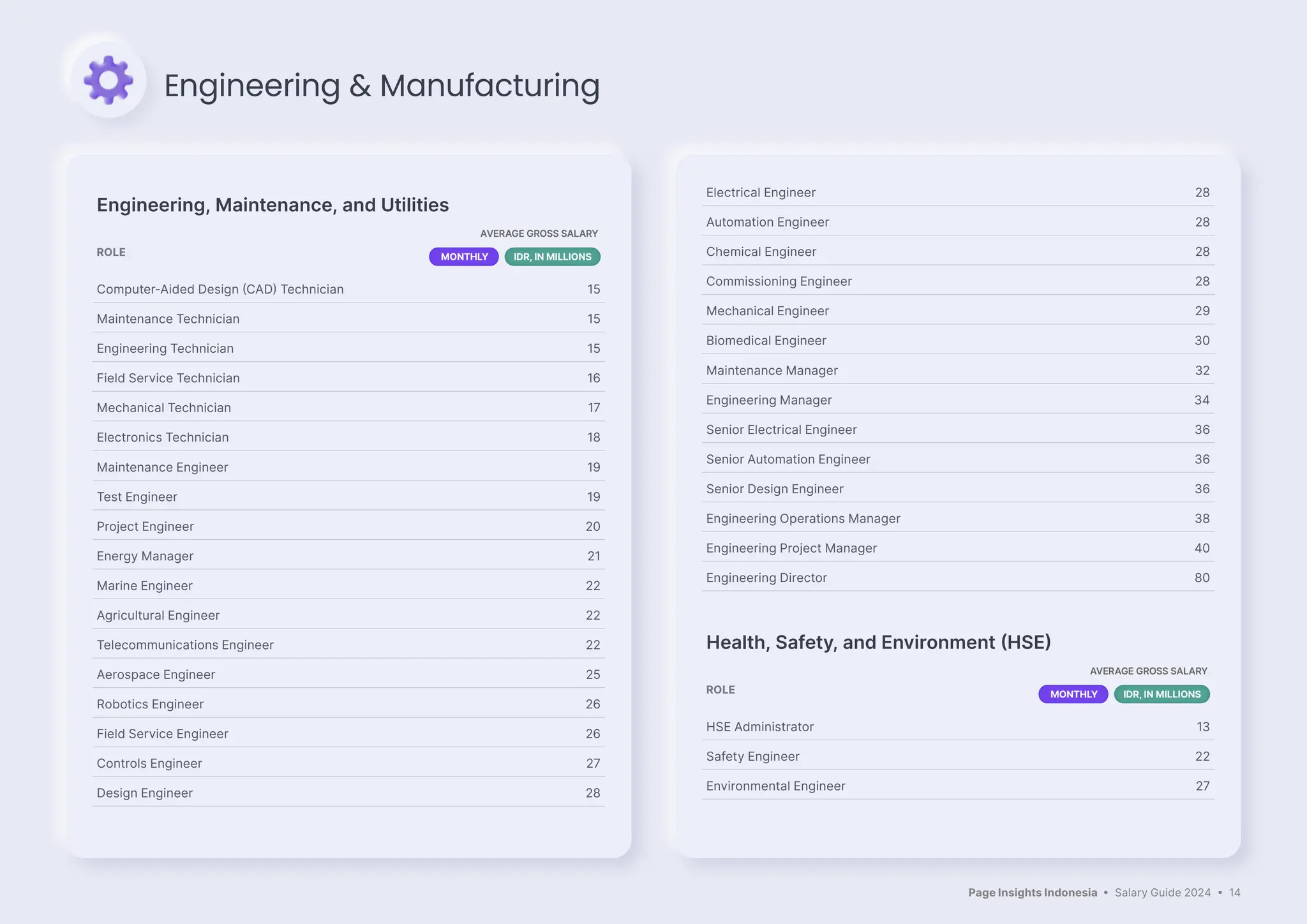Click the Energy Manager salary value 21
Image resolution: width=1307 pixels, height=924 pixels.
594,556
